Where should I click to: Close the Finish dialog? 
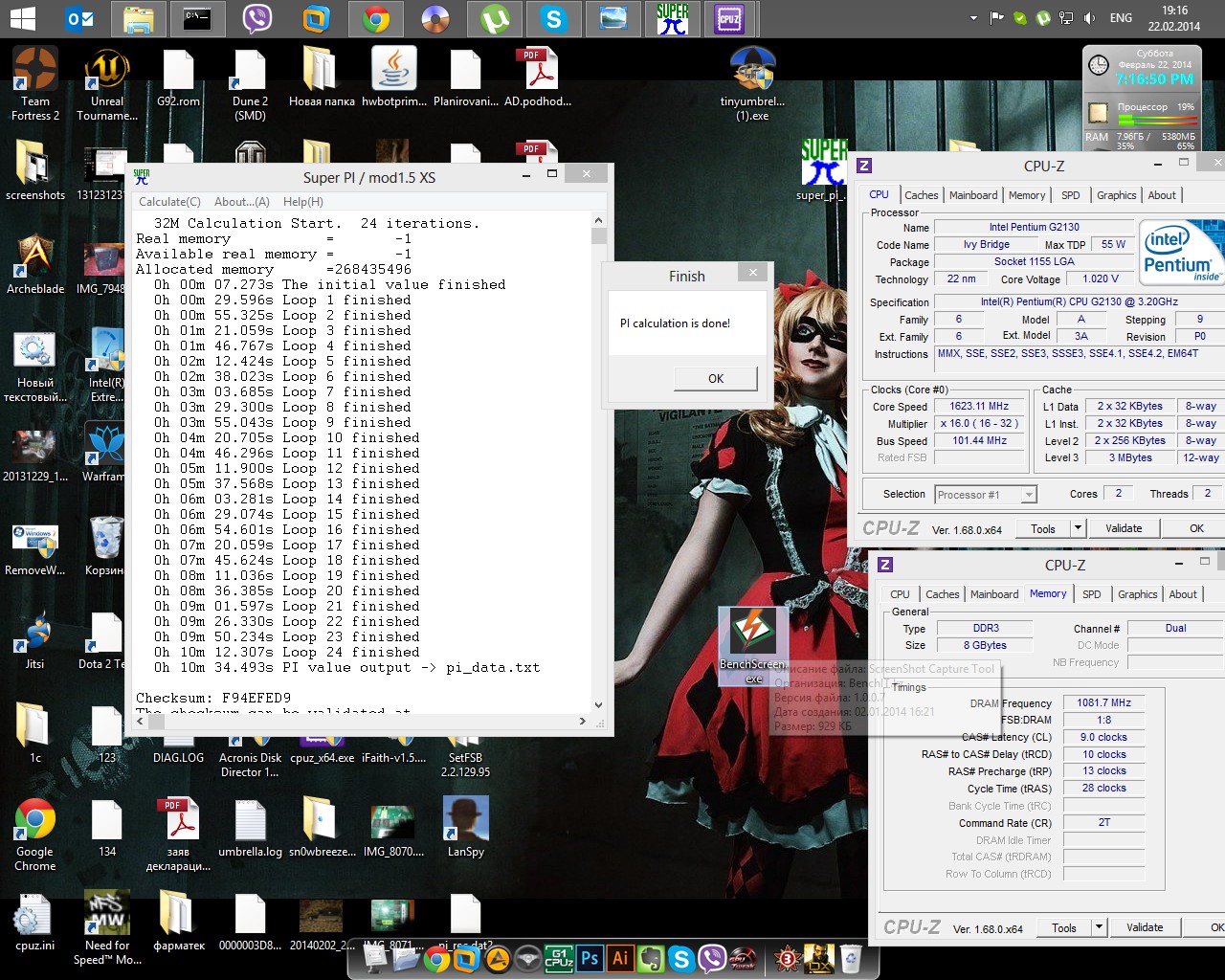pos(753,273)
